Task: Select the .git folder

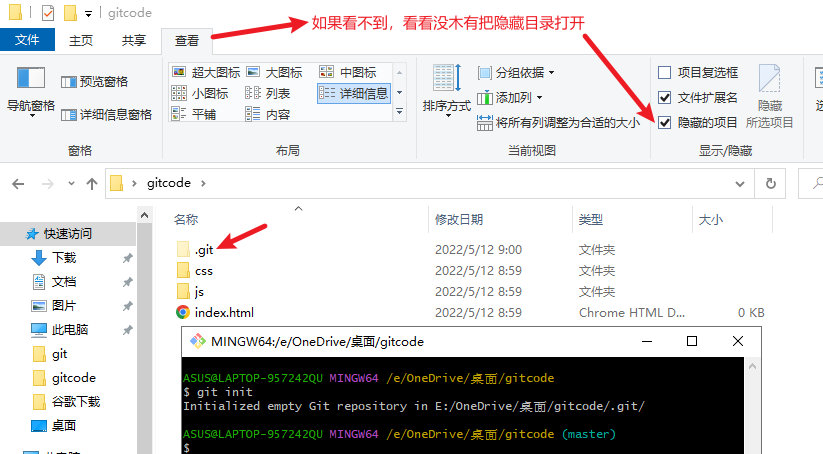Action: pos(204,250)
